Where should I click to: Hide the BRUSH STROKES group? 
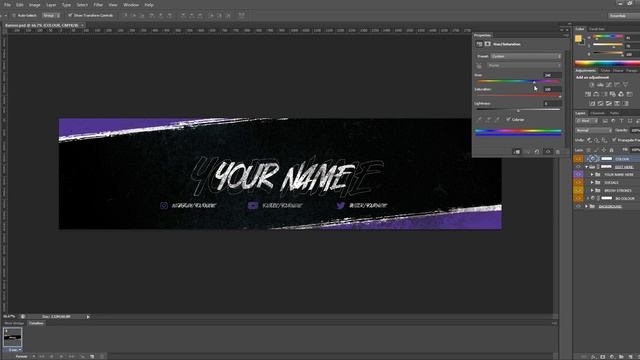[x=578, y=190]
